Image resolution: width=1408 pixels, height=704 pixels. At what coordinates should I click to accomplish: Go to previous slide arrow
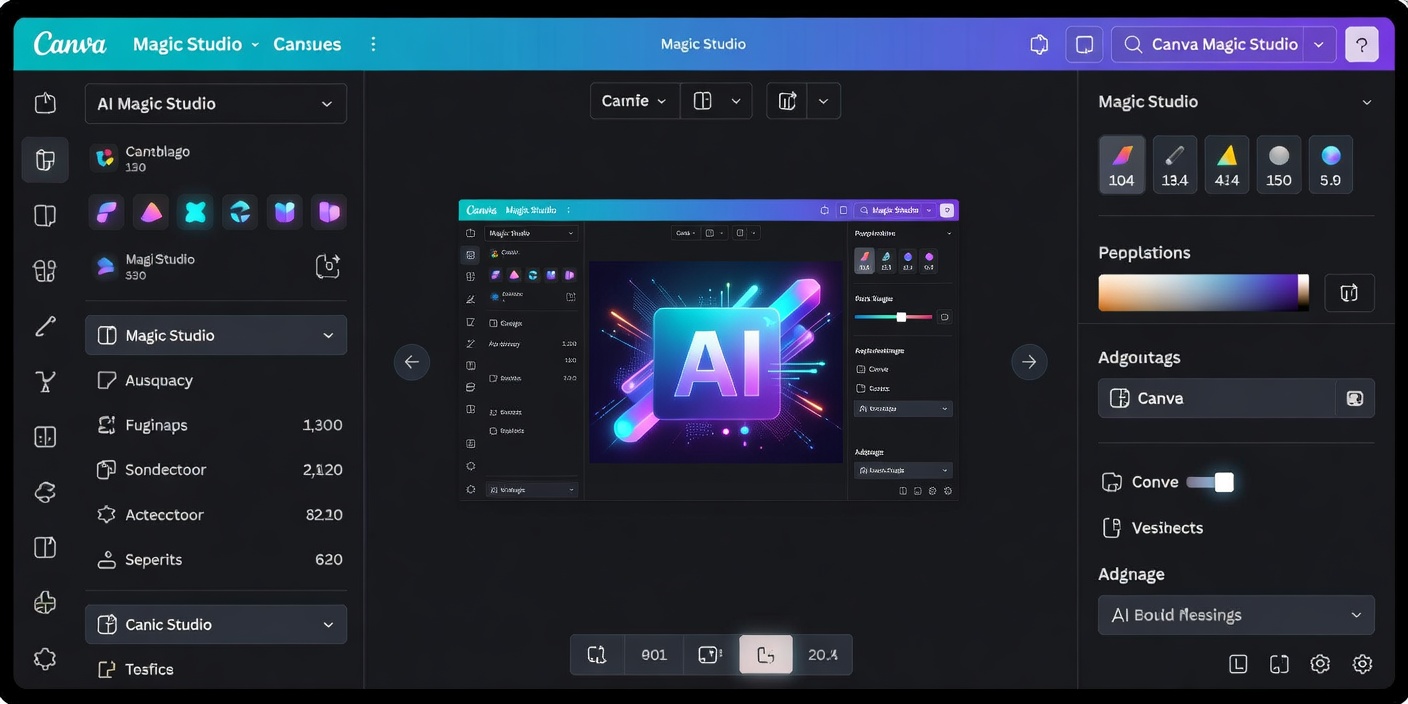[412, 362]
